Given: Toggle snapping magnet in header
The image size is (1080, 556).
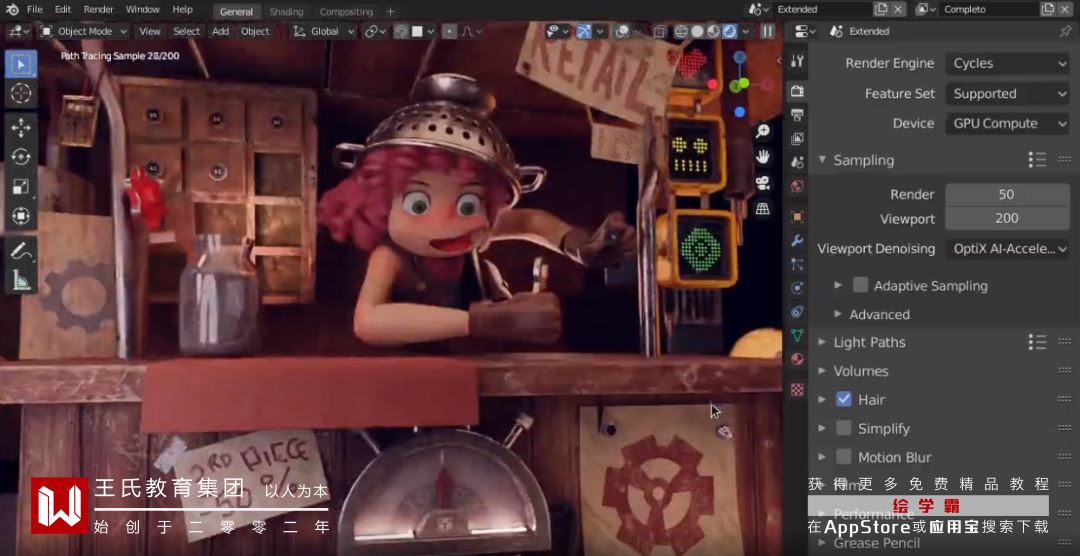Looking at the screenshot, I should pos(401,32).
